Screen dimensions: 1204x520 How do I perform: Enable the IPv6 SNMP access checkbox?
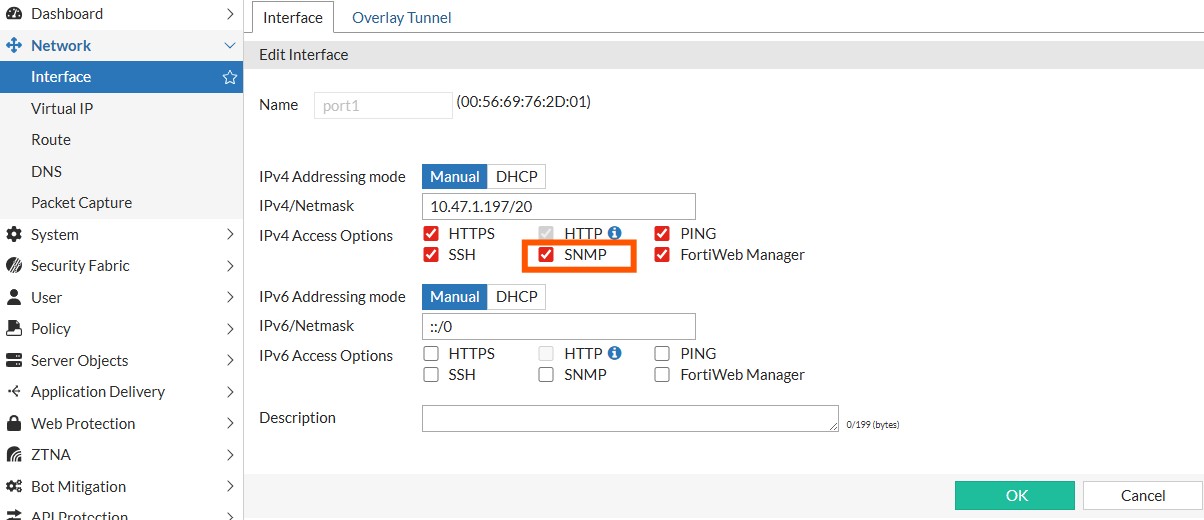tap(546, 375)
